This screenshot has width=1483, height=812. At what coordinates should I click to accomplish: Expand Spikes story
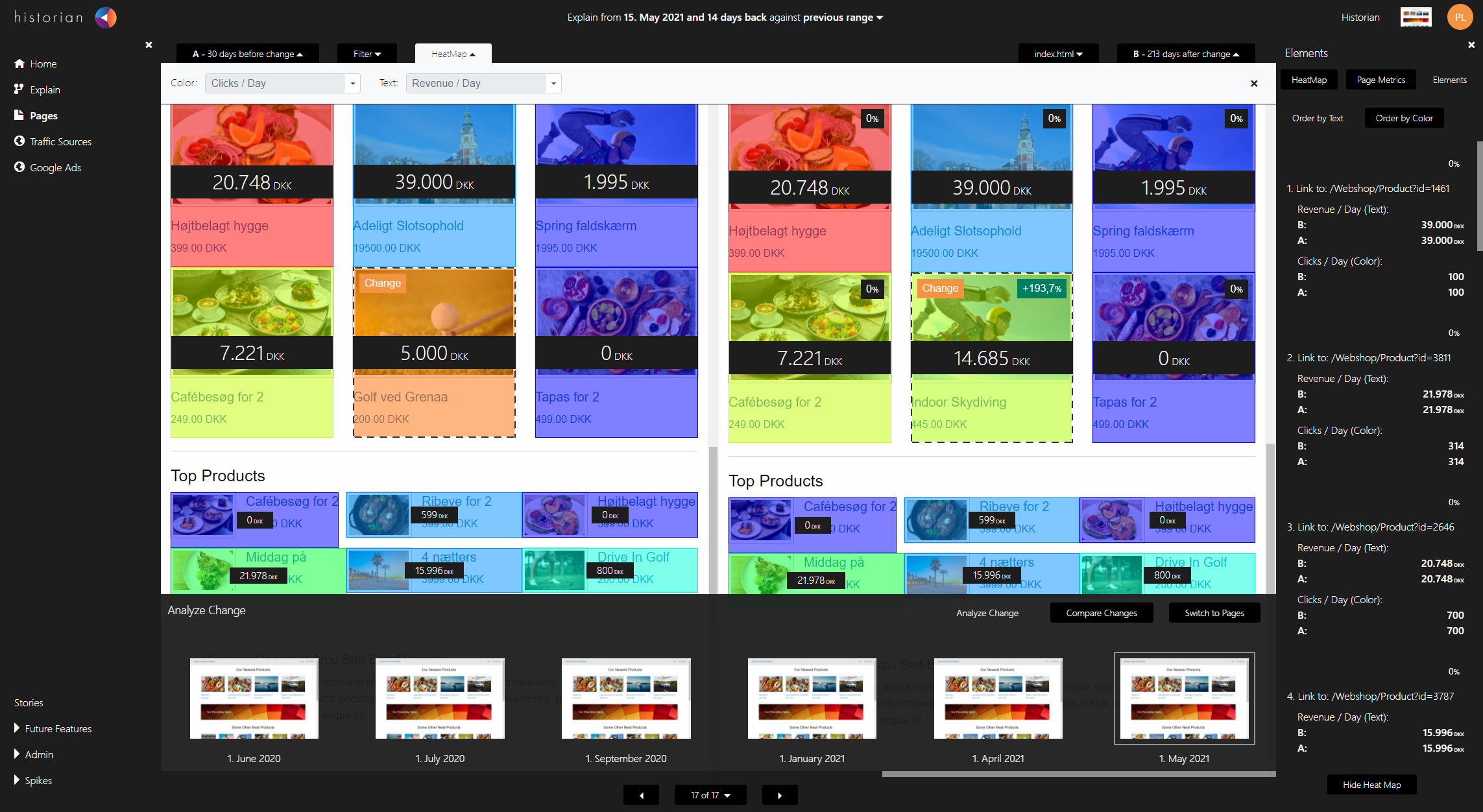click(33, 780)
